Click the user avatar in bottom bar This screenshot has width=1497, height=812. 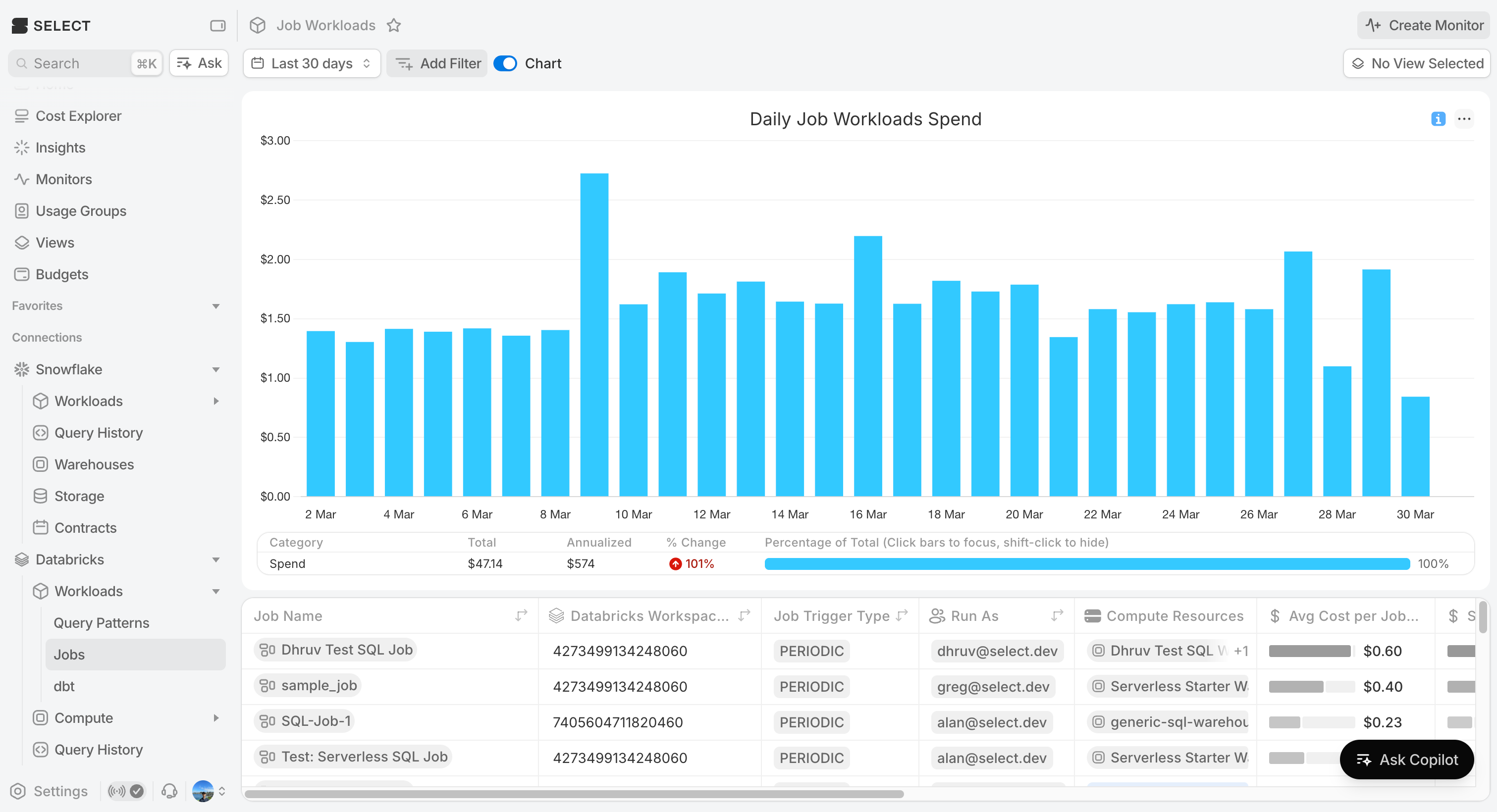203,791
